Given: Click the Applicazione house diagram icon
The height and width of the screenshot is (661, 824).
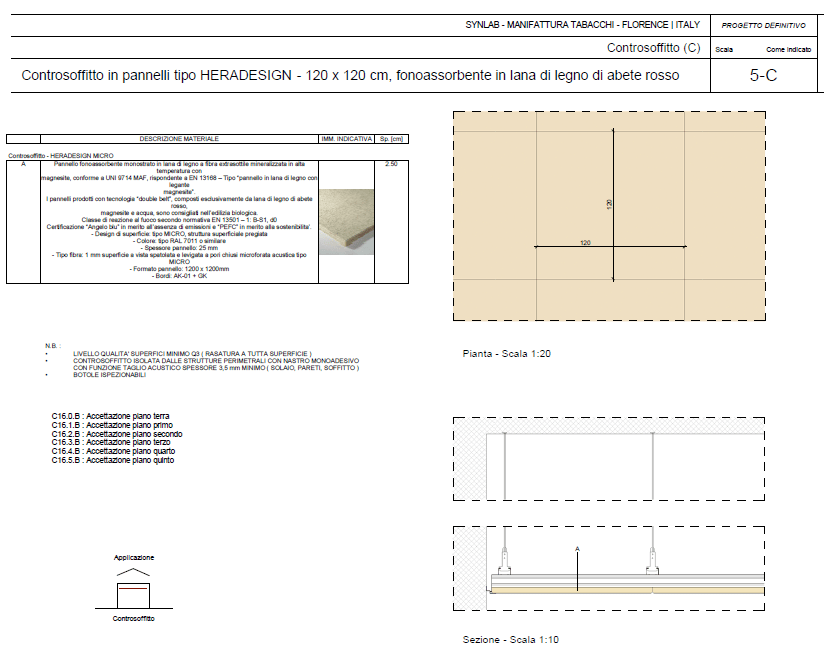Looking at the screenshot, I should [133, 589].
